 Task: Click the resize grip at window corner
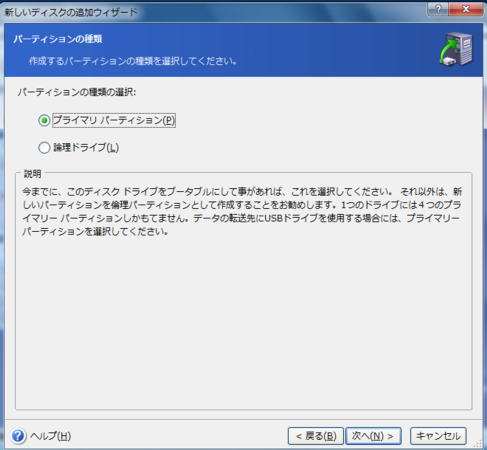[478, 444]
